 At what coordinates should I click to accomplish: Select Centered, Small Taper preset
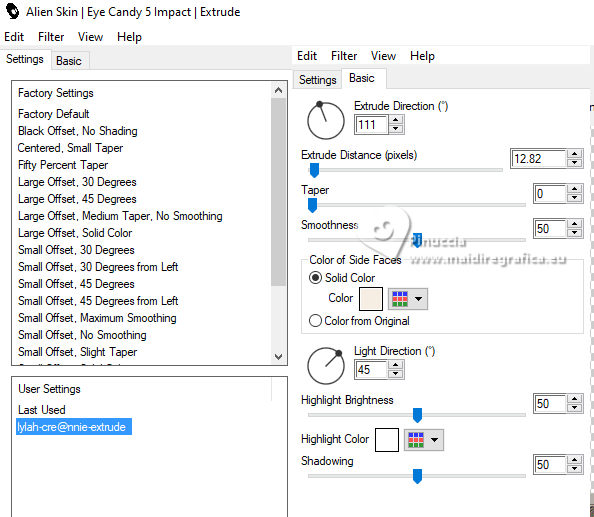[x=70, y=148]
